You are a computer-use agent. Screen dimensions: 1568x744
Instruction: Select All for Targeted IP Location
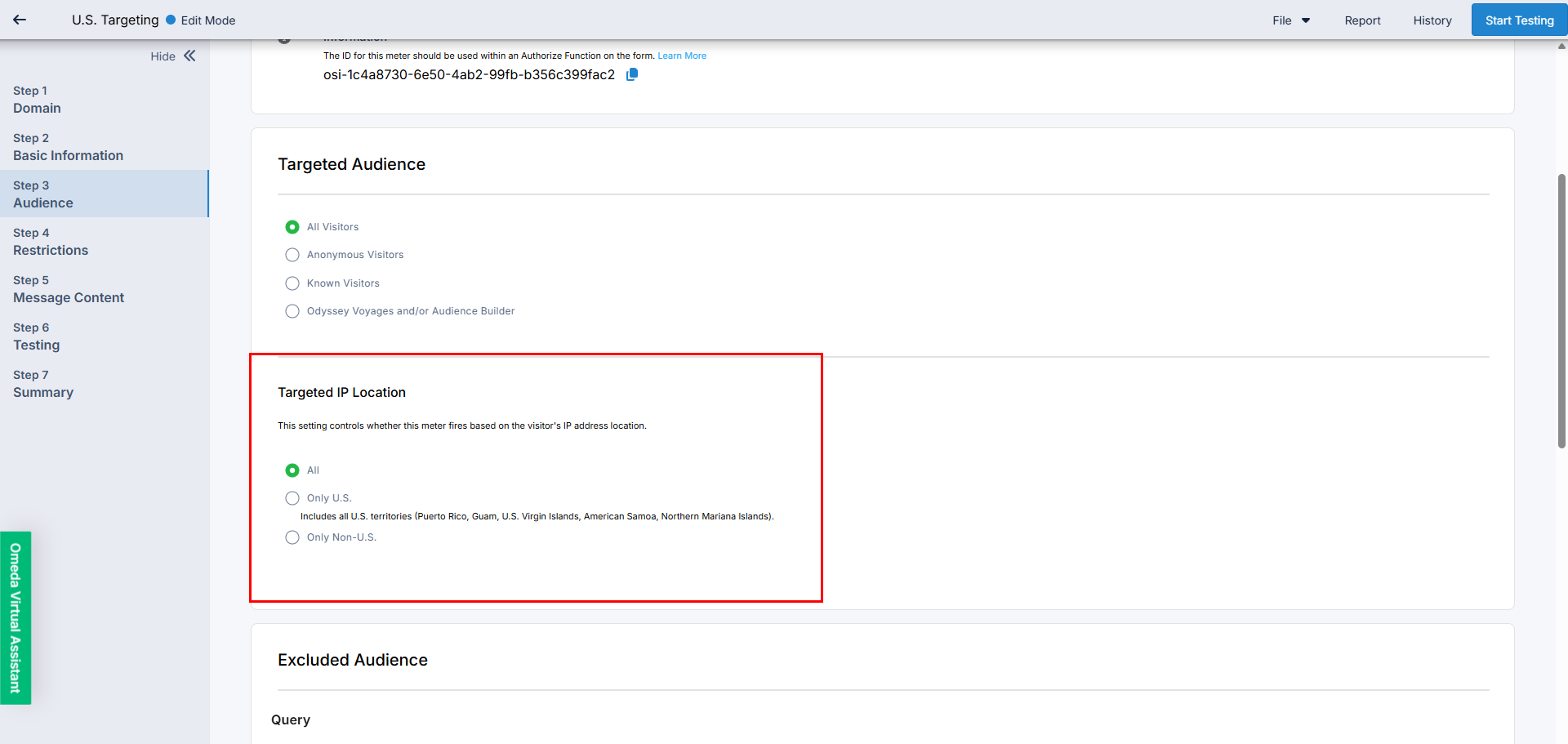coord(292,470)
